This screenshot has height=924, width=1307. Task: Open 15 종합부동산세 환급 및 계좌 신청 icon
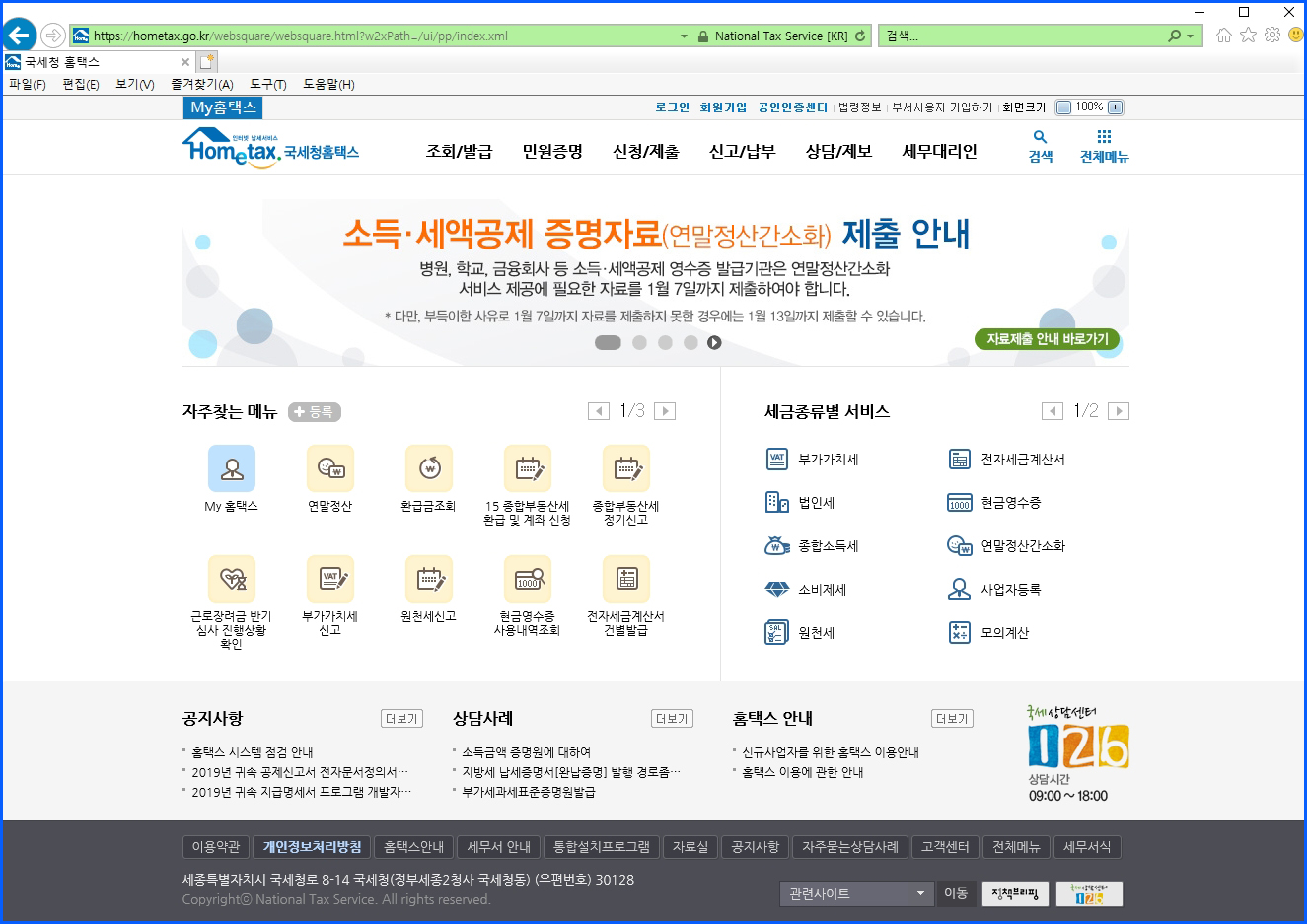click(x=528, y=468)
